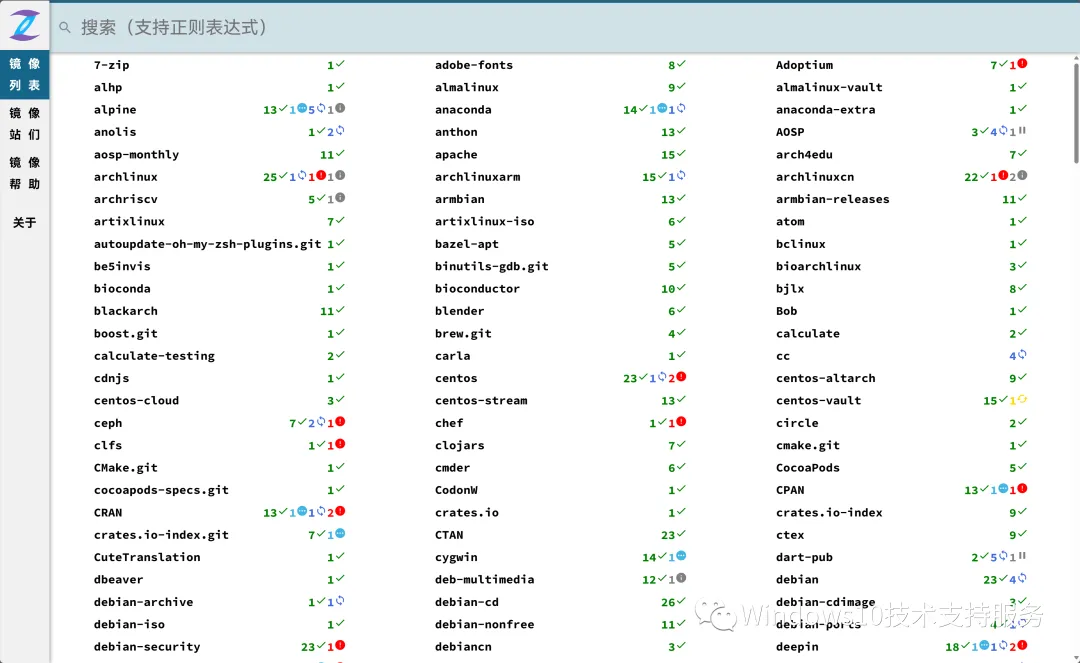The image size is (1080, 663).
Task: Open the almalinux-vault mirror link
Action: click(829, 87)
